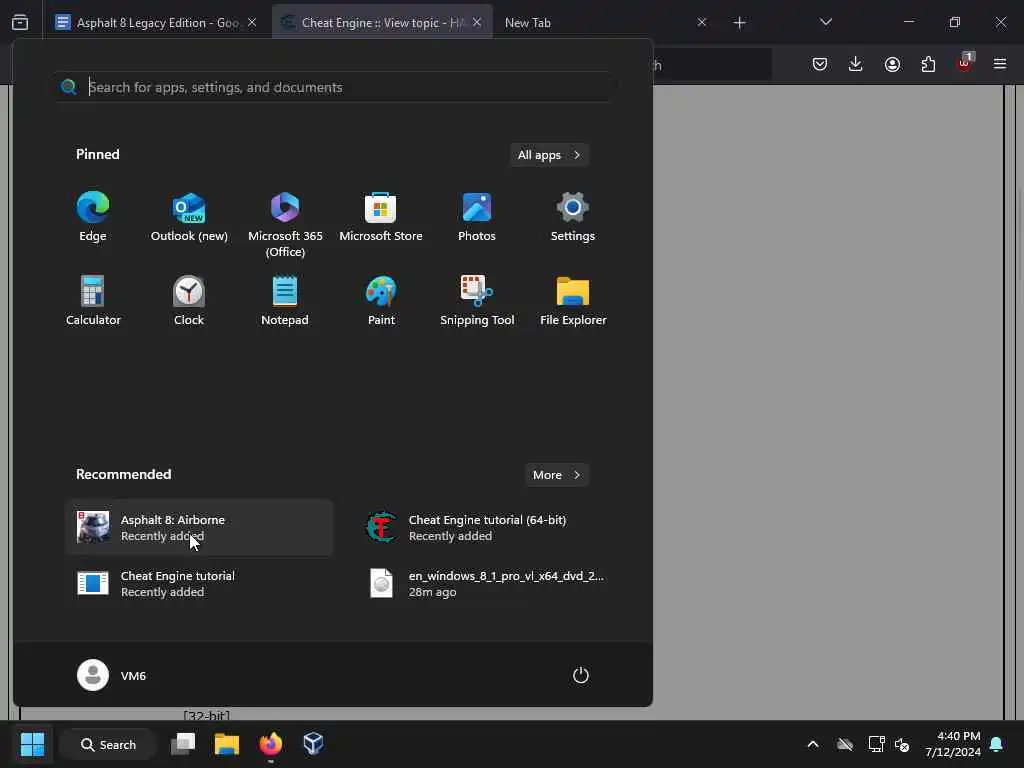This screenshot has height=768, width=1024.
Task: Switch to Firefox on the taskbar
Action: 270,744
